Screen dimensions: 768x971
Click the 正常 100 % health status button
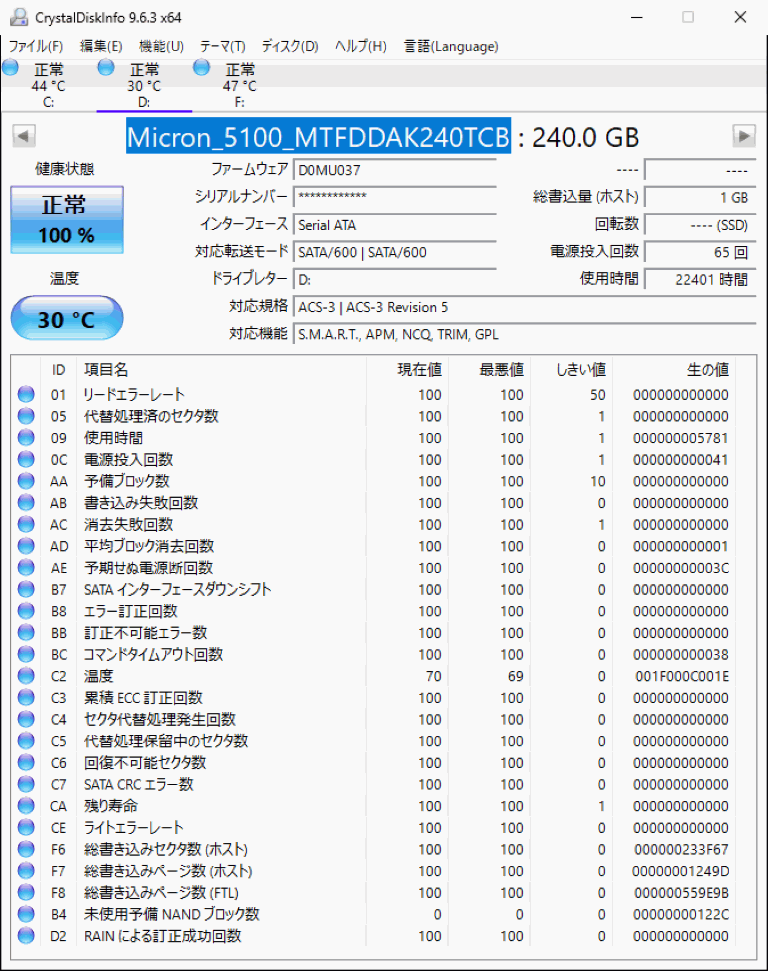pyautogui.click(x=67, y=220)
